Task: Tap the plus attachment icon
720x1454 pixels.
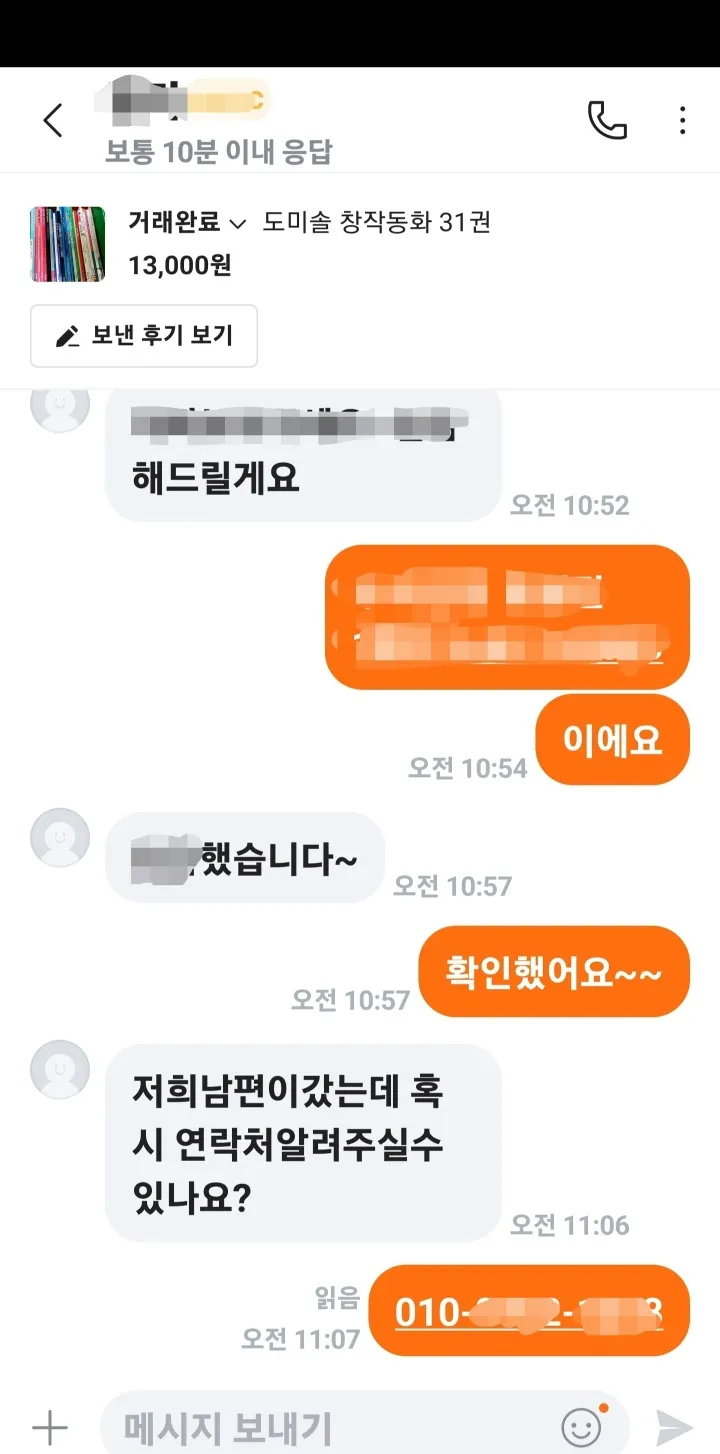Action: click(x=49, y=1427)
